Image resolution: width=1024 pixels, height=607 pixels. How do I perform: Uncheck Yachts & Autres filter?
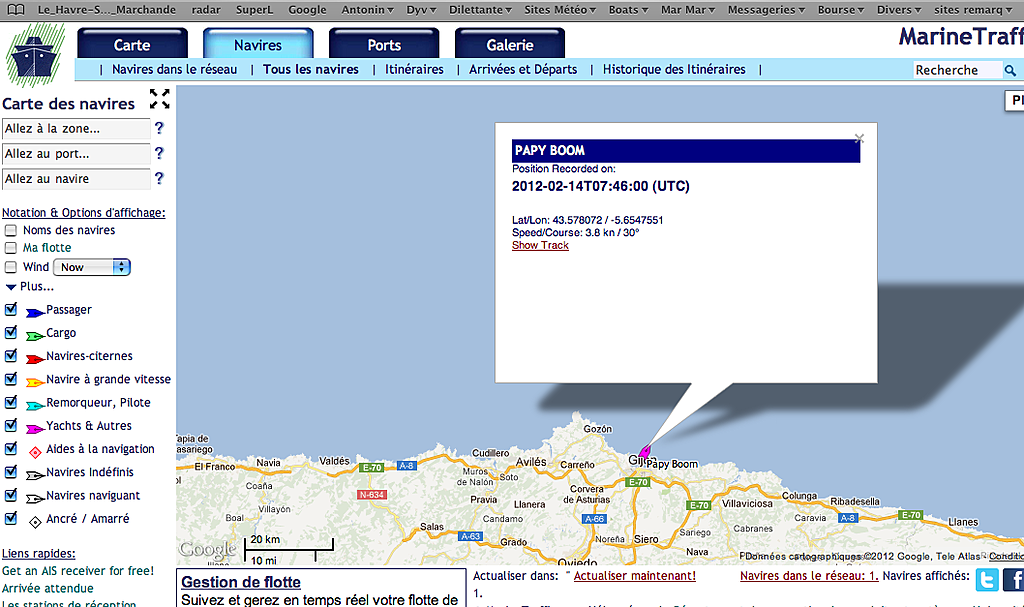pyautogui.click(x=10, y=425)
